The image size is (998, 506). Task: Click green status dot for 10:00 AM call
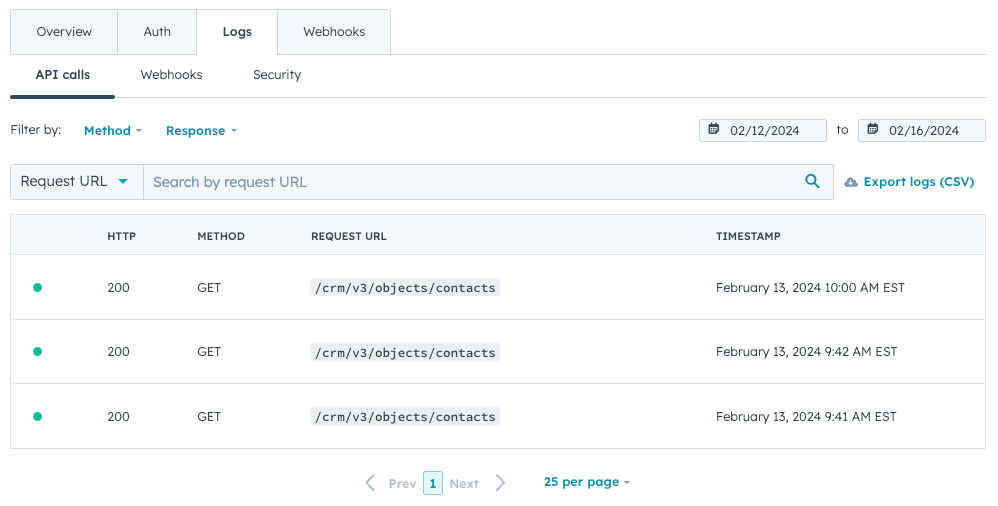(x=38, y=288)
